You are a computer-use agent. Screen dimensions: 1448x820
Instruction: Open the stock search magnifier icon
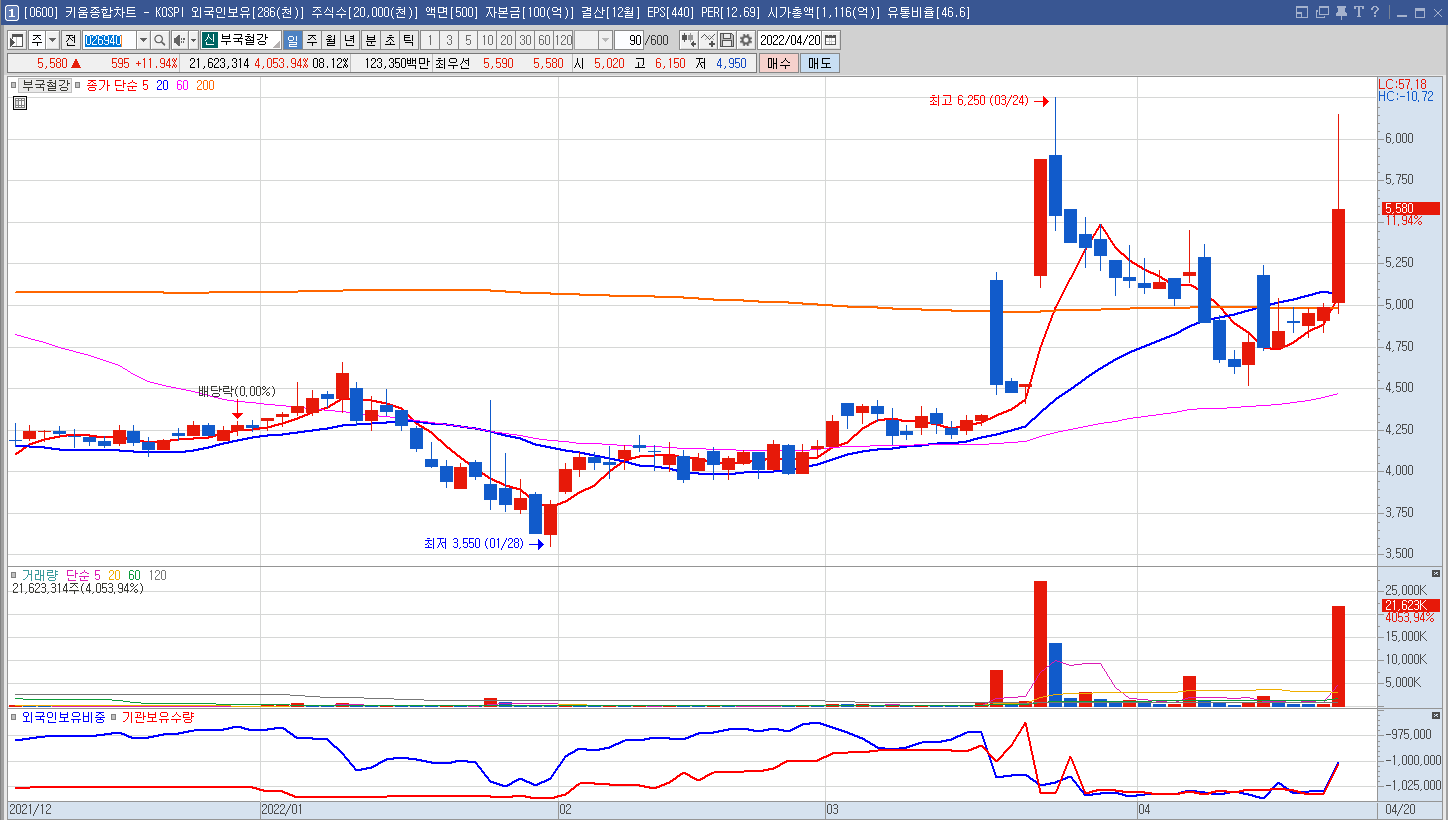(160, 40)
